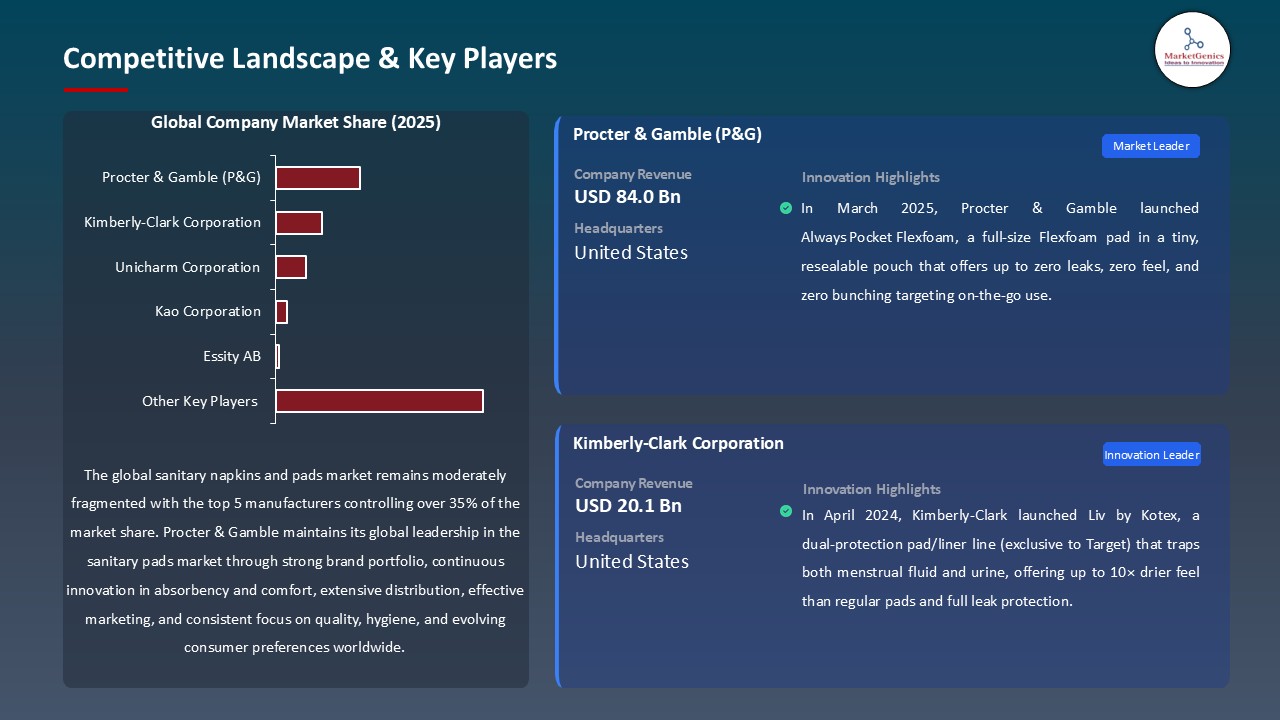Screen dimensions: 1280x720
Task: Click the Always Pocket Flexfoam innovation description
Action: 999,252
